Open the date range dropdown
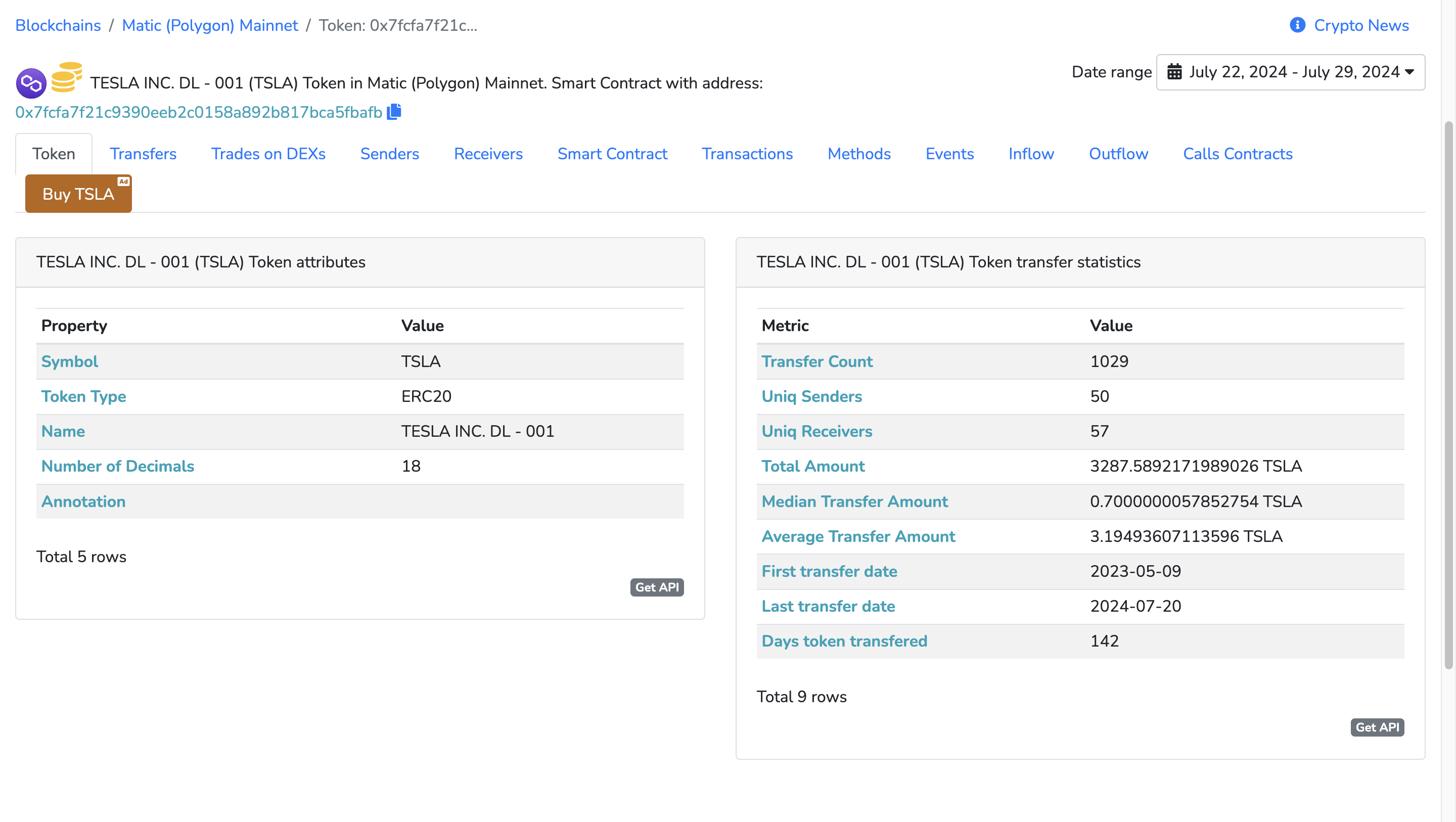Viewport: 1456px width, 822px height. pos(1290,72)
